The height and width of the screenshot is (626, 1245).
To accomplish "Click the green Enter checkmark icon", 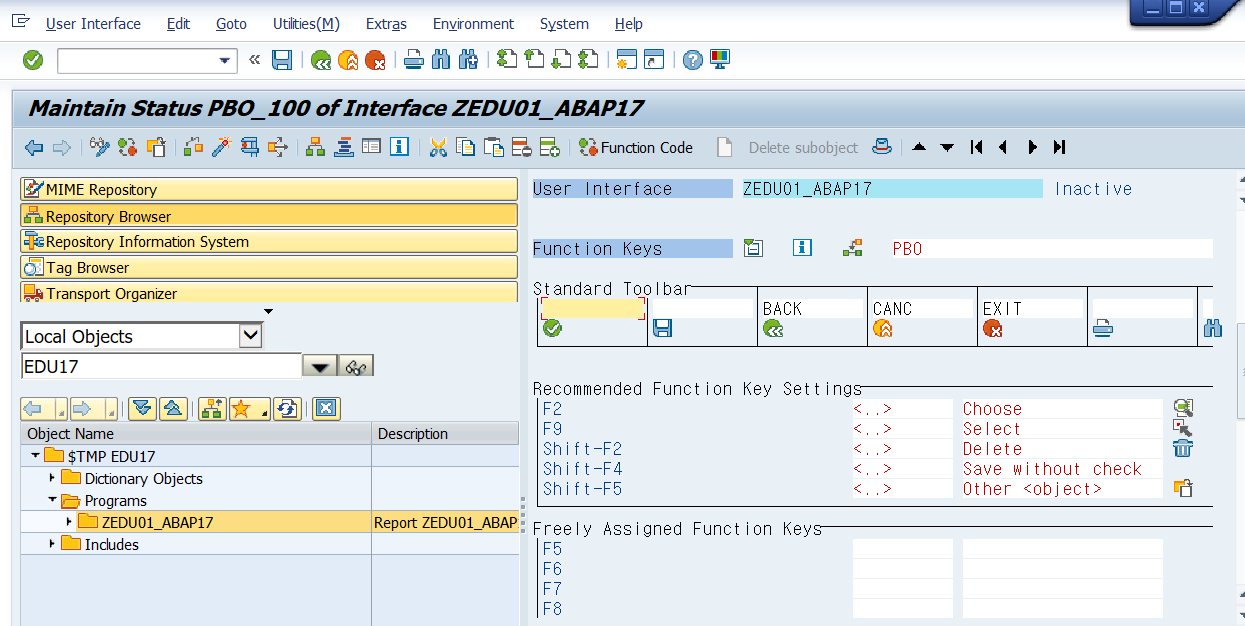I will [x=33, y=61].
